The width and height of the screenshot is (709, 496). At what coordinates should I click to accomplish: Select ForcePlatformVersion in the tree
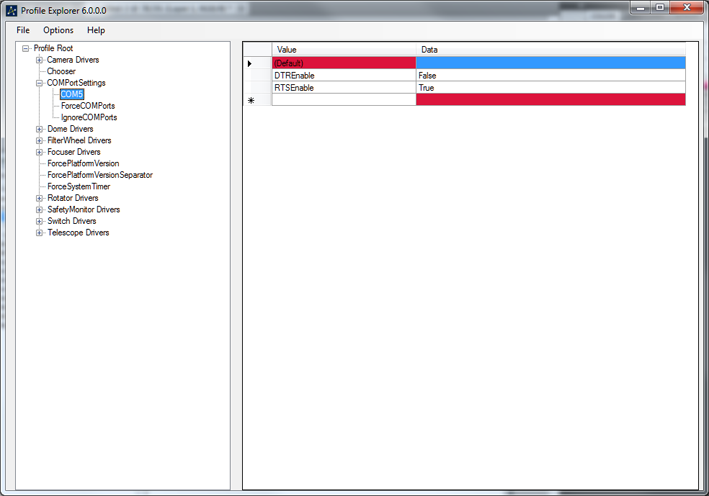coord(83,163)
